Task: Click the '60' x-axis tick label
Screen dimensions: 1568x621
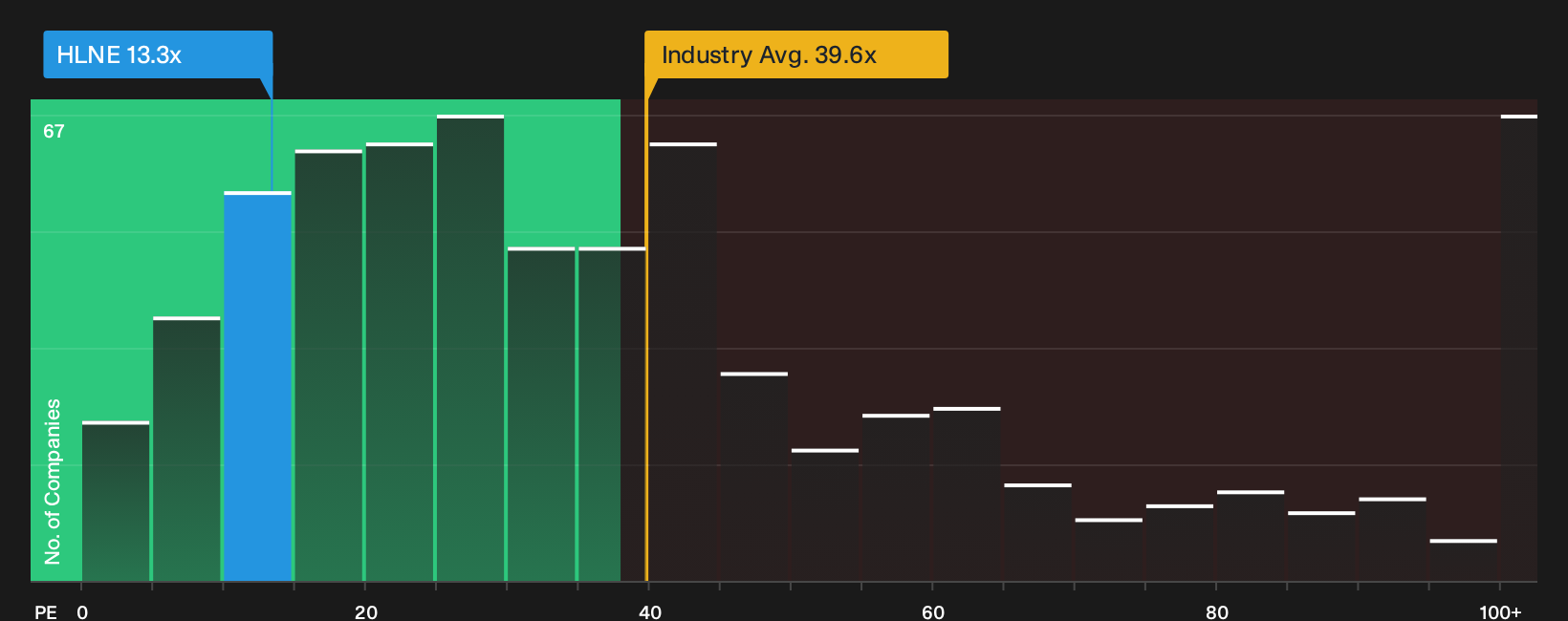Action: click(x=933, y=611)
